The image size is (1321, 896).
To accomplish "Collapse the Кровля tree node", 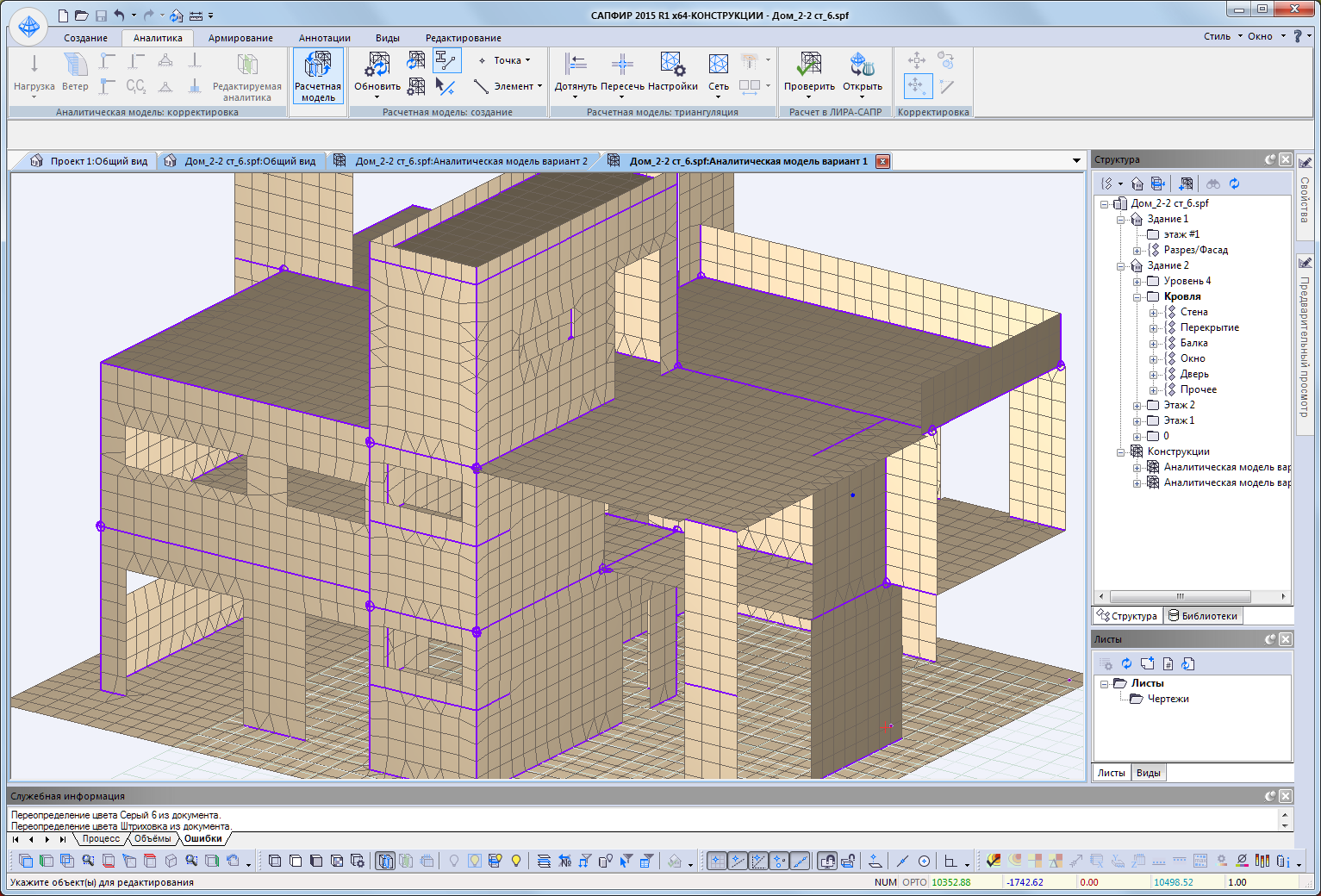I will (x=1137, y=297).
